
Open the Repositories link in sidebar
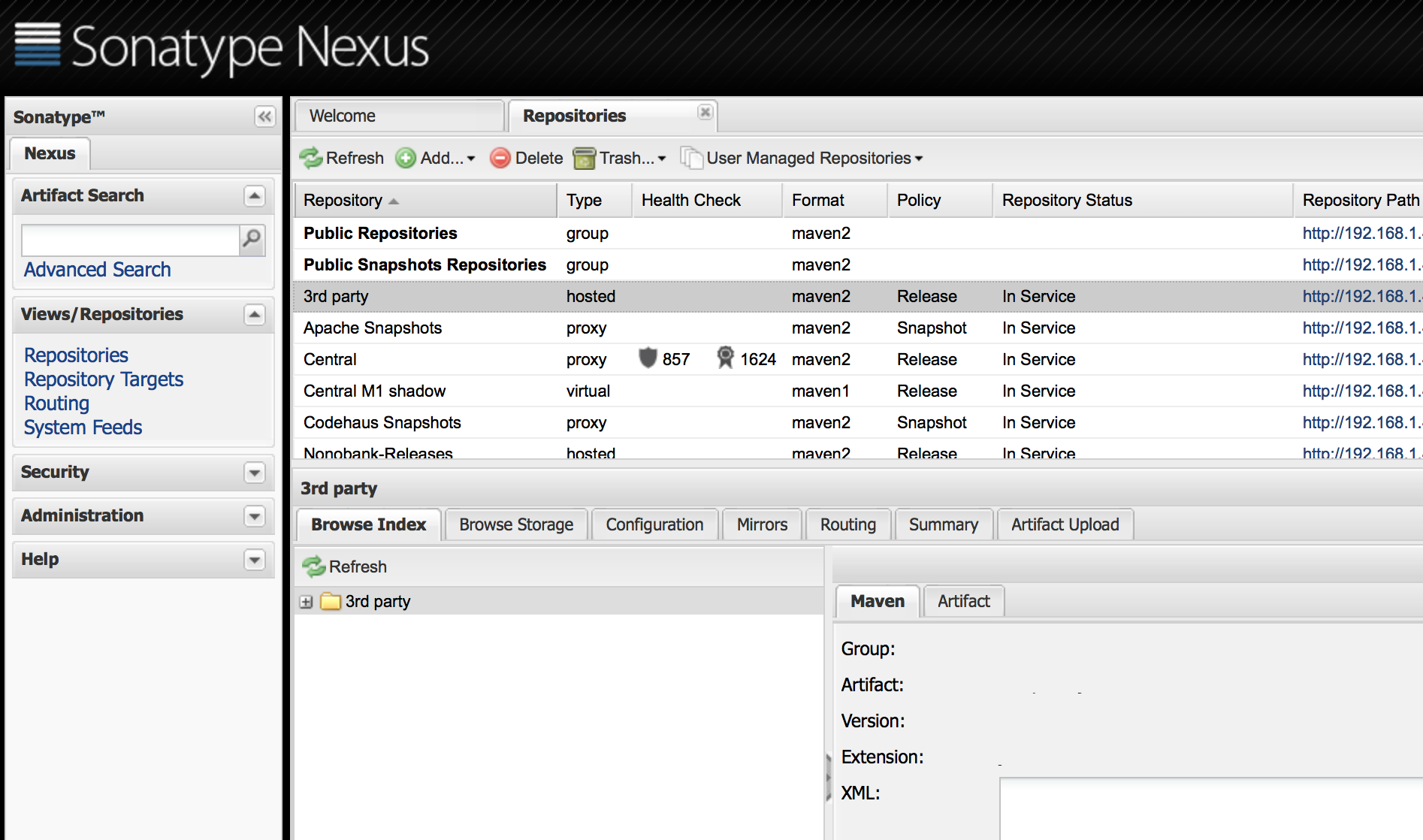click(x=76, y=355)
